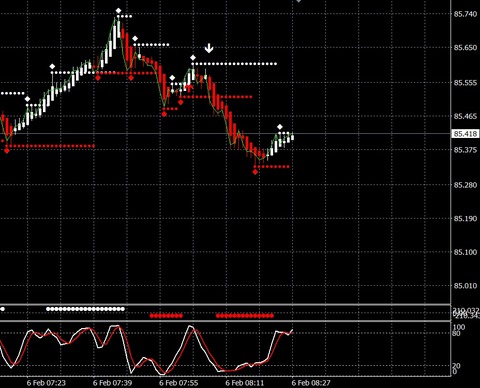Click the 85.280 price axis label
Screen dimensions: 480x388
tap(465, 185)
